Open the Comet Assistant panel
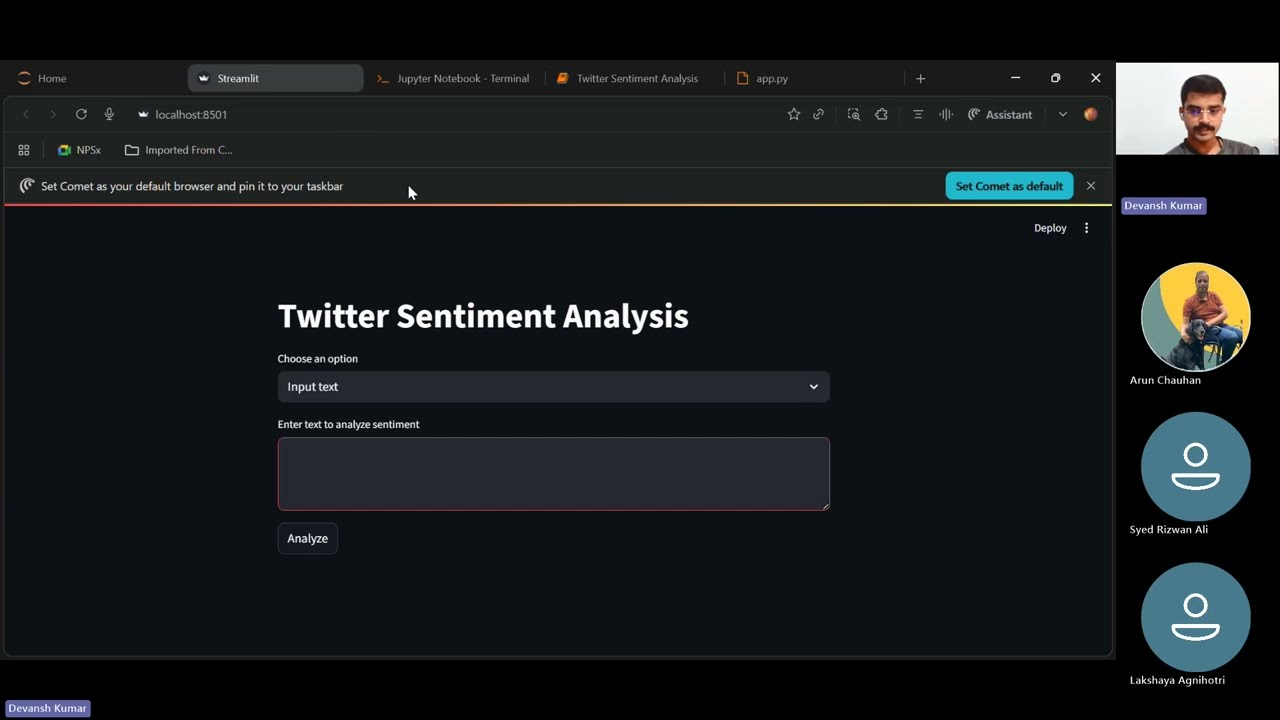The width and height of the screenshot is (1280, 720). (1000, 114)
